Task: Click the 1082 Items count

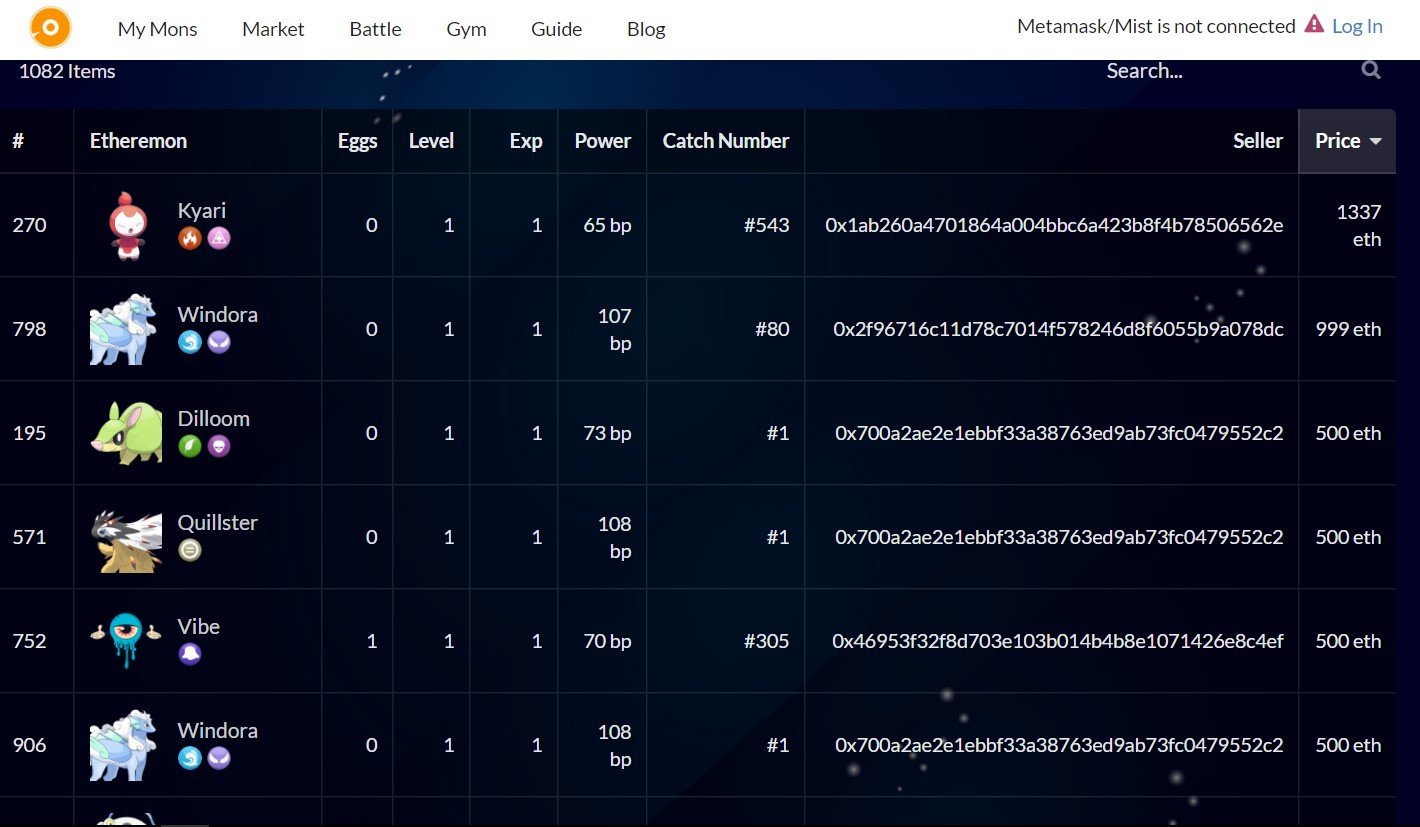Action: [67, 71]
